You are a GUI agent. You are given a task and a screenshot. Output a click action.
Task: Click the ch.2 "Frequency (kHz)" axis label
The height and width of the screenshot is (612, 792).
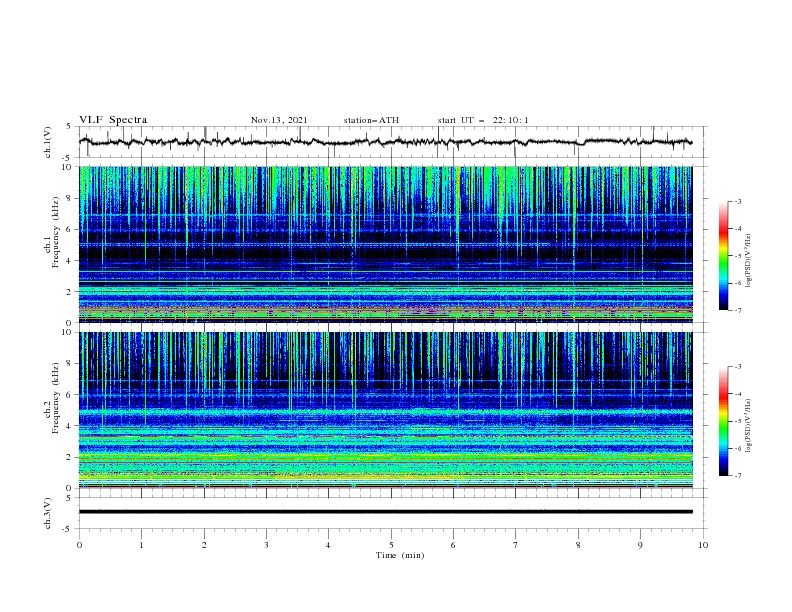56,397
